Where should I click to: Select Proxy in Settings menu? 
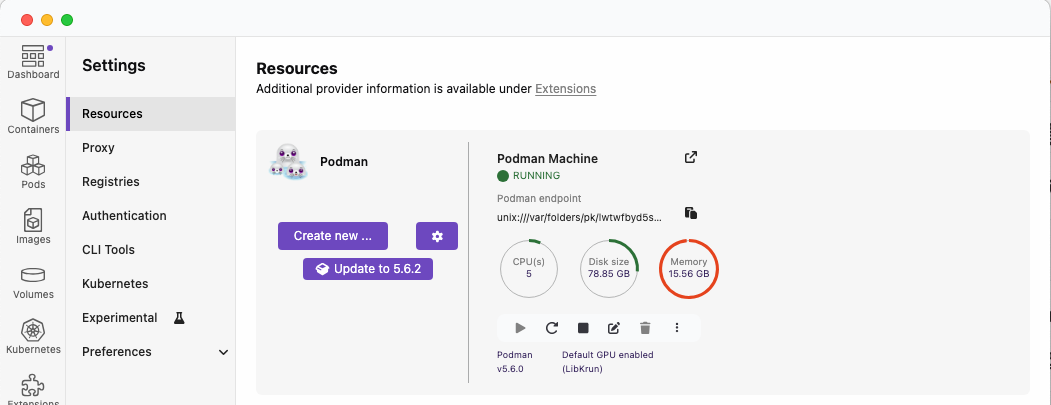tap(98, 148)
